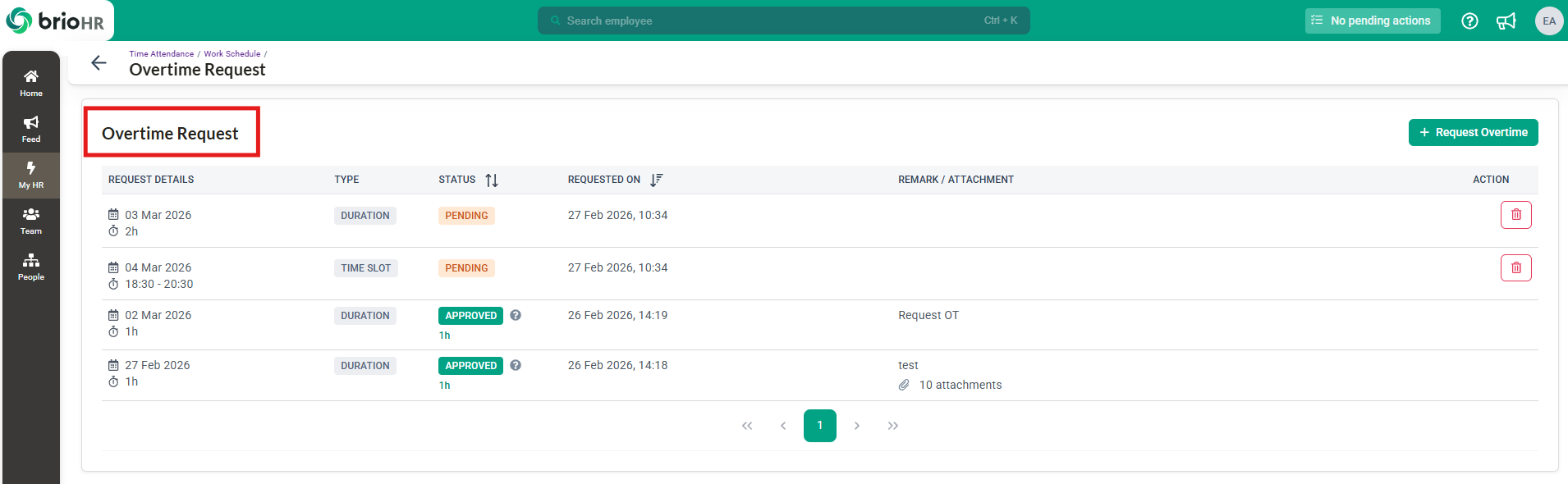Screen dimensions: 1568x484
Task: Sort the table by Requested On
Action: point(656,180)
